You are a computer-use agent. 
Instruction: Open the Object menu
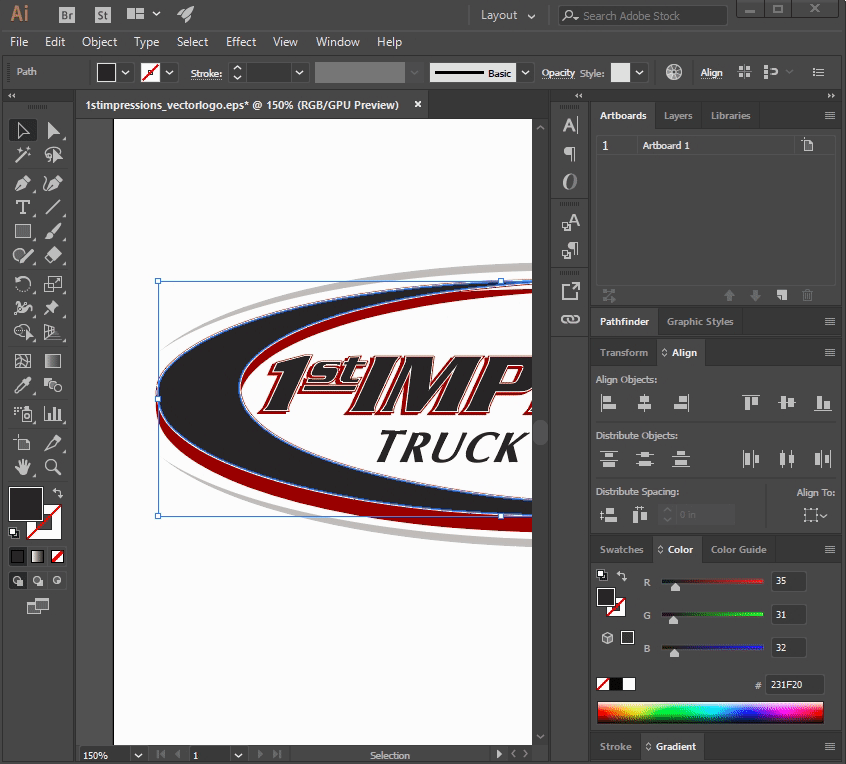pyautogui.click(x=99, y=42)
